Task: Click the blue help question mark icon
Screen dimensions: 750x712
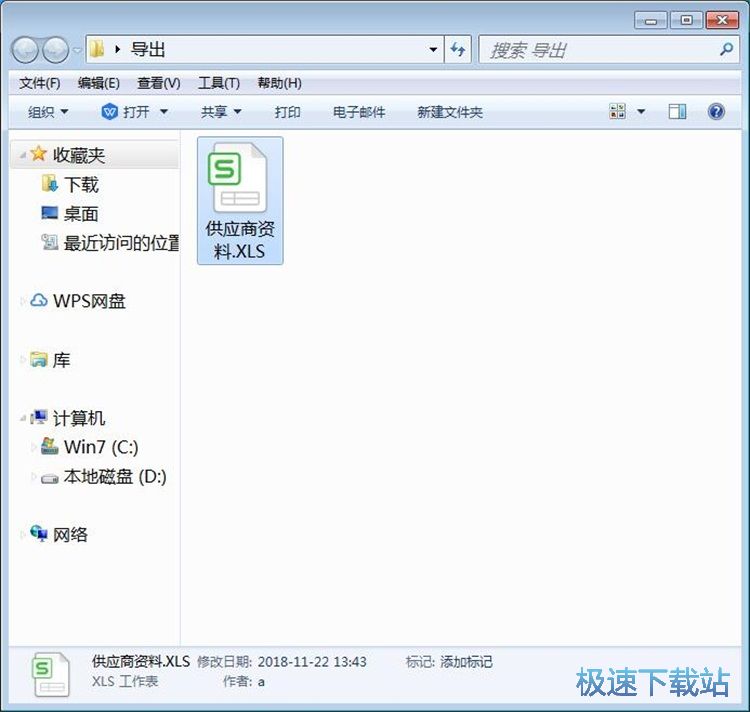Action: click(716, 112)
